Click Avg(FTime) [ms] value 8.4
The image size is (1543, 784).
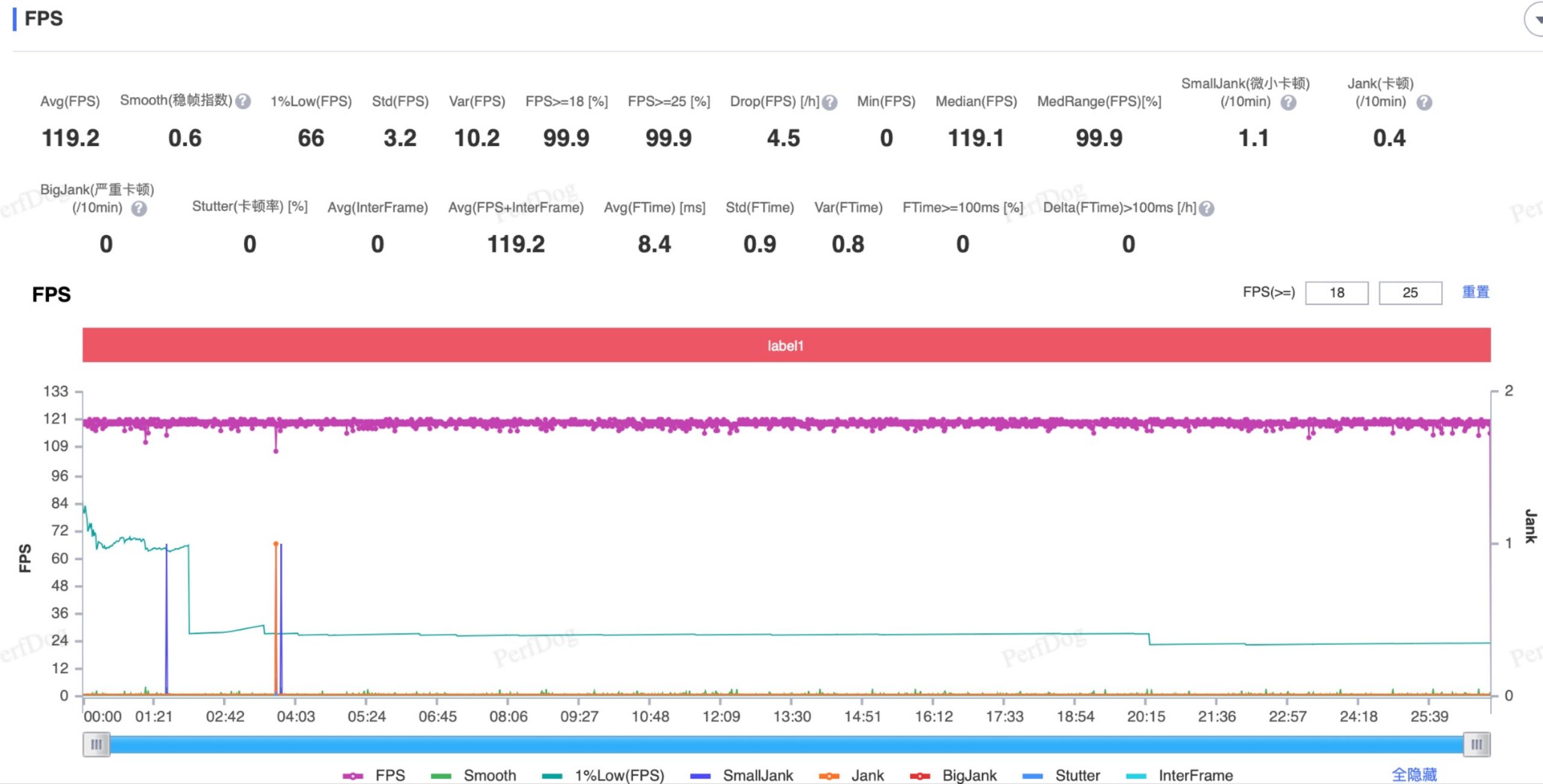655,245
